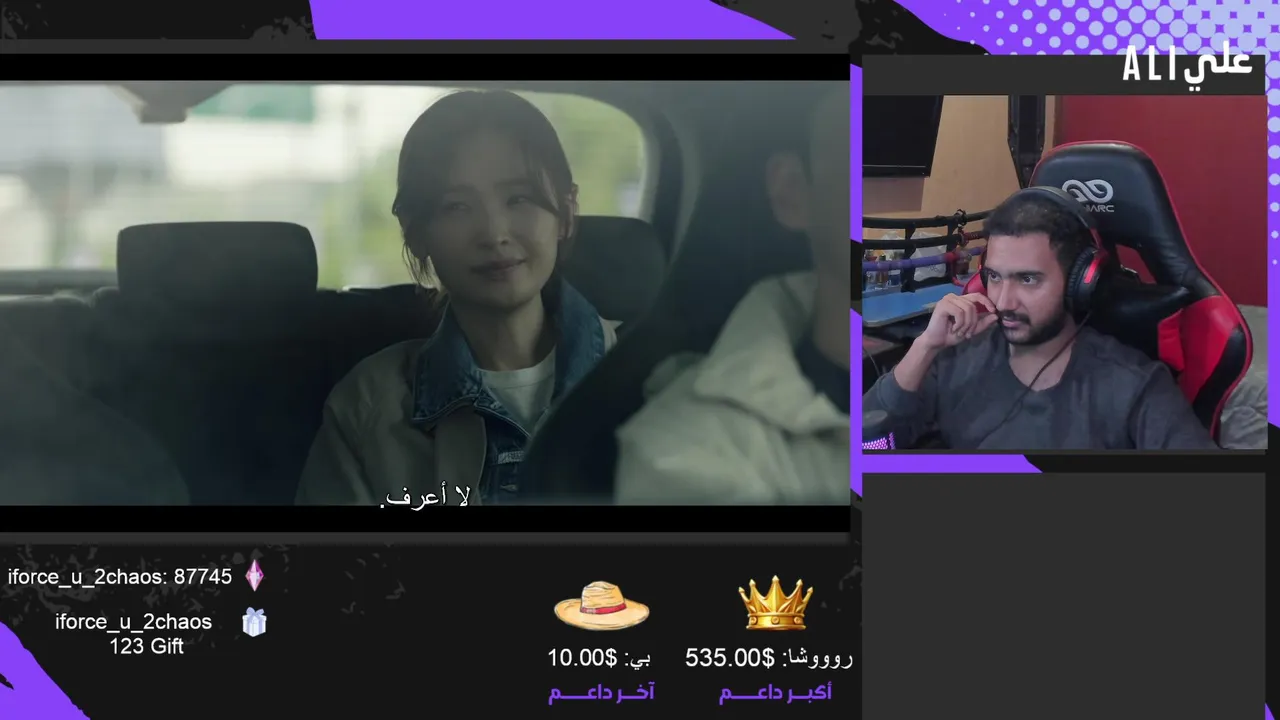Click the ALI علي channel logo

[1187, 66]
